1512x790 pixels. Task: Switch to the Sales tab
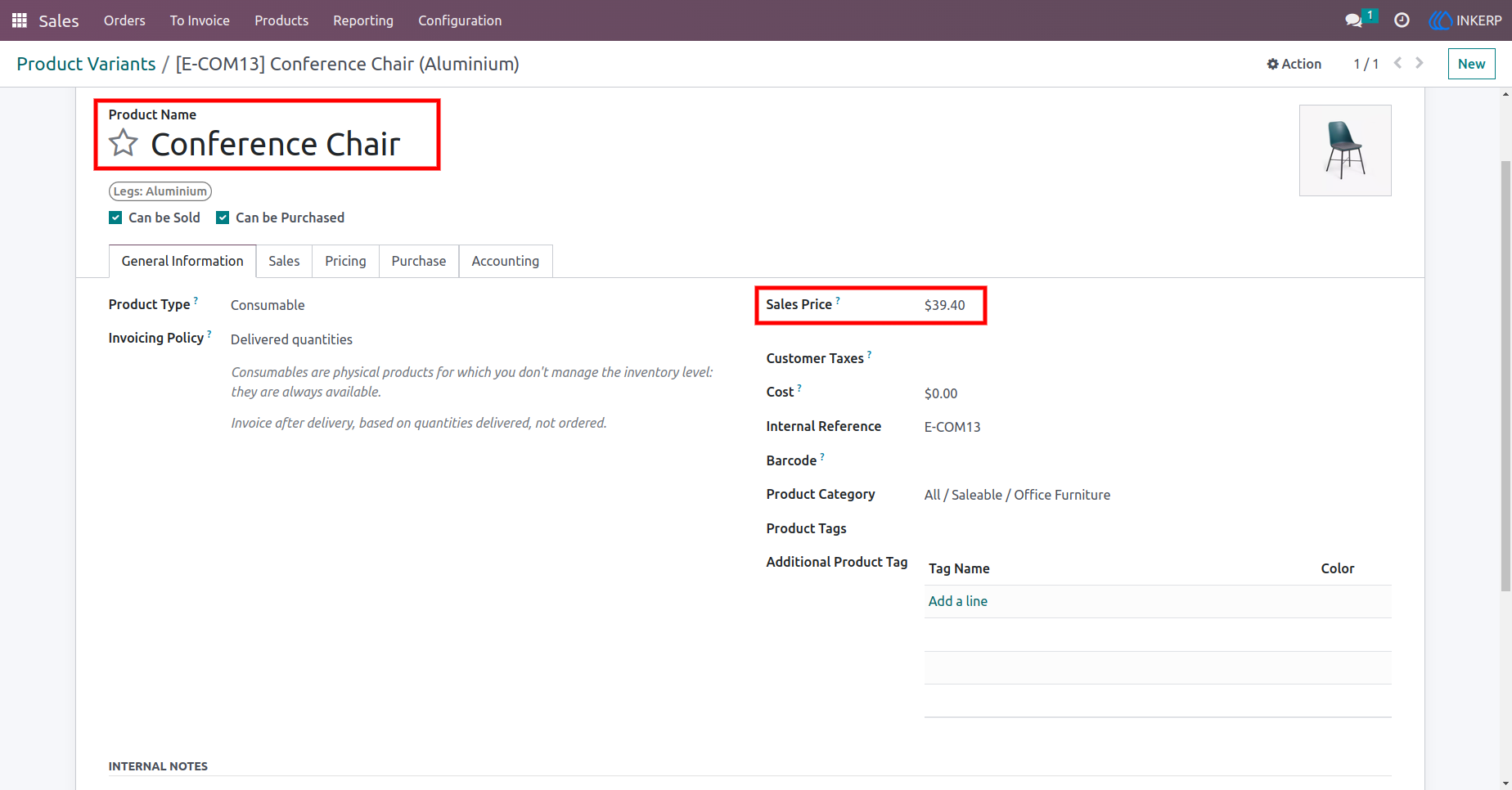pos(284,261)
